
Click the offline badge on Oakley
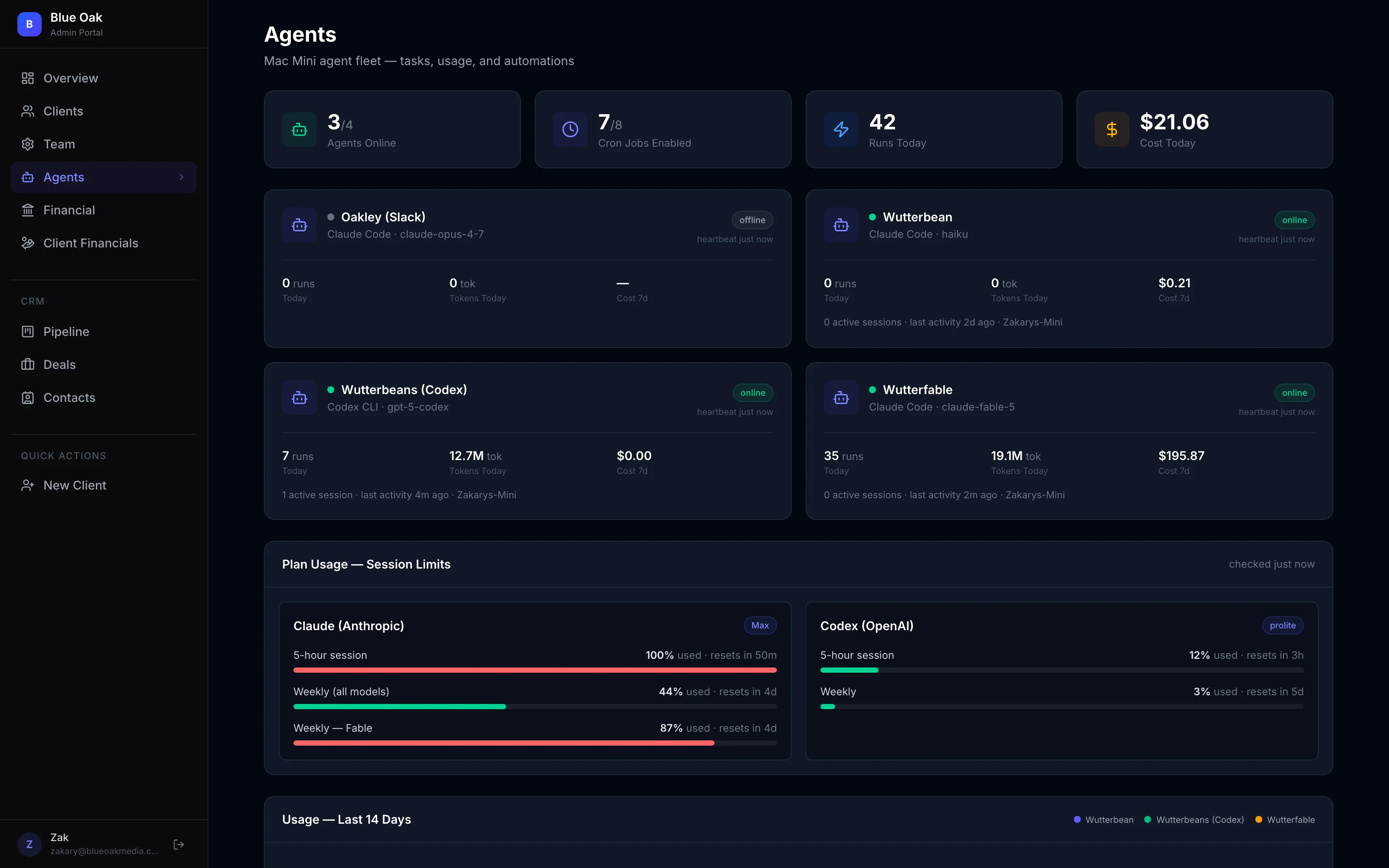(x=753, y=220)
